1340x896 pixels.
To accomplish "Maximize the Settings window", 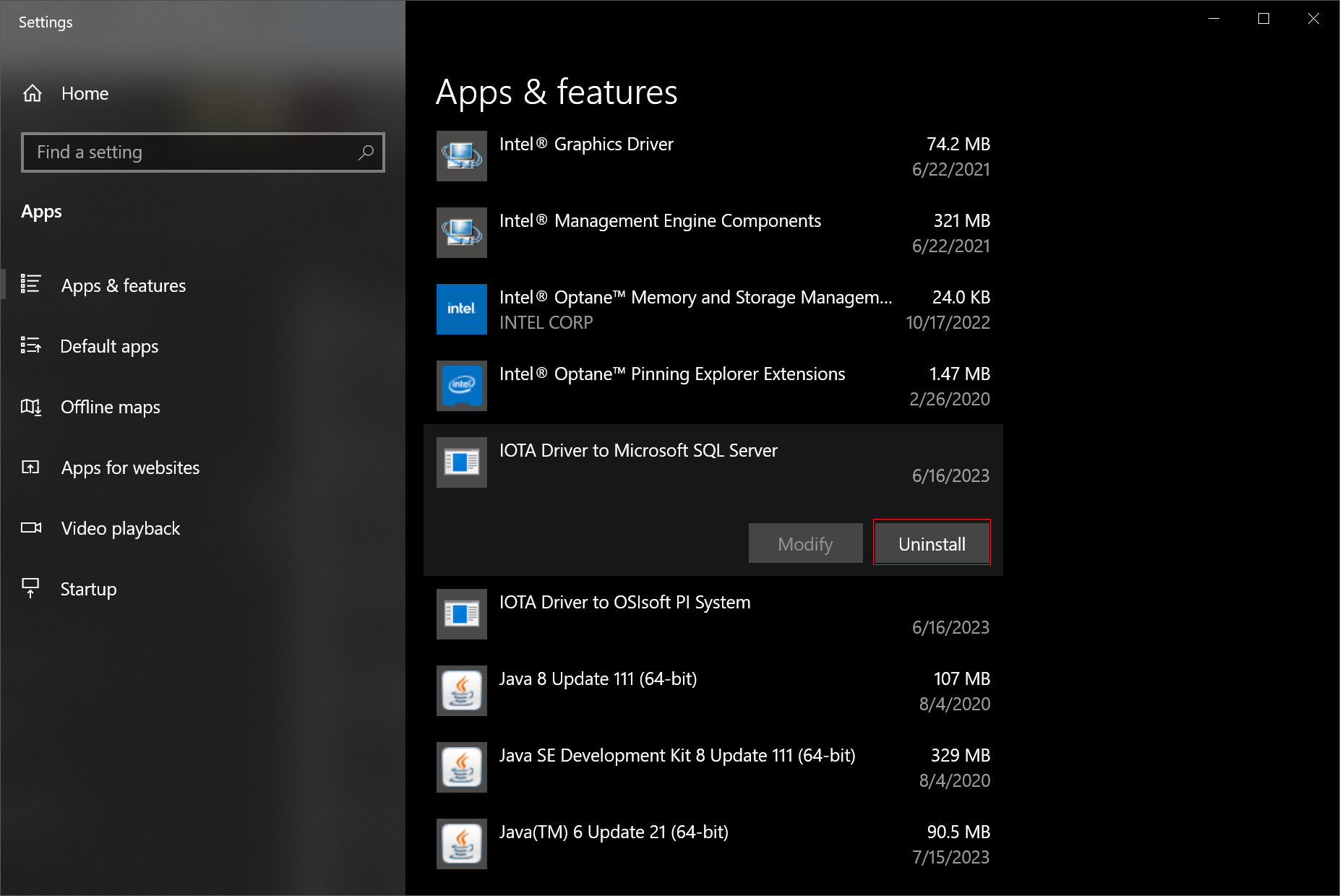I will pyautogui.click(x=1263, y=19).
